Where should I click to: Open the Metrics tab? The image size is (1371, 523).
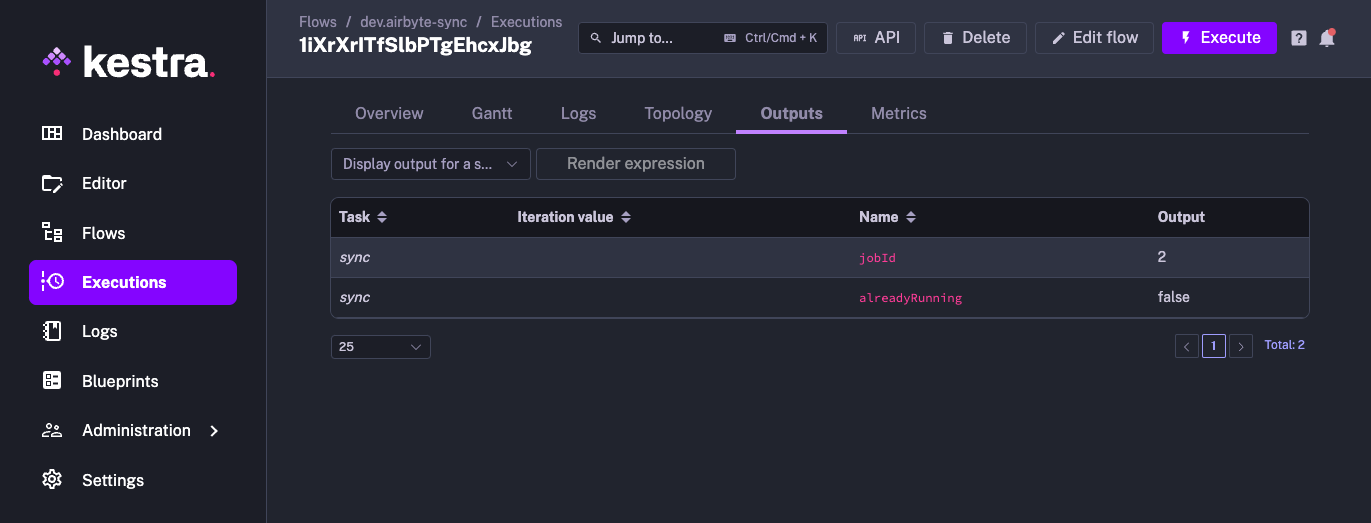[899, 113]
